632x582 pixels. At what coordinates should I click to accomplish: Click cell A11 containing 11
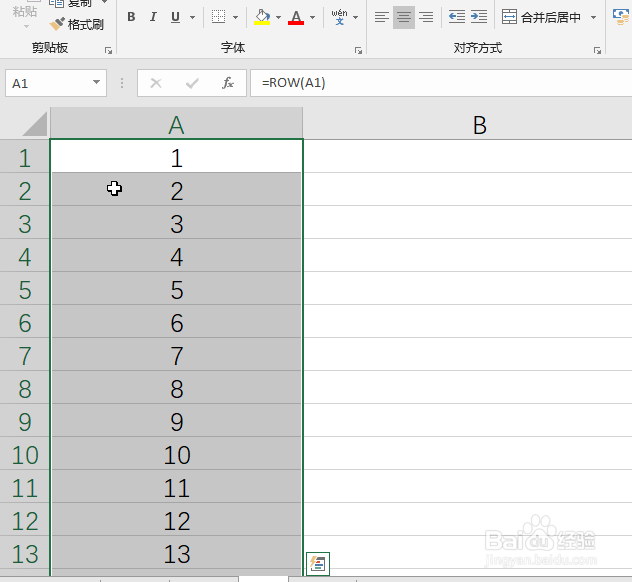pyautogui.click(x=176, y=488)
